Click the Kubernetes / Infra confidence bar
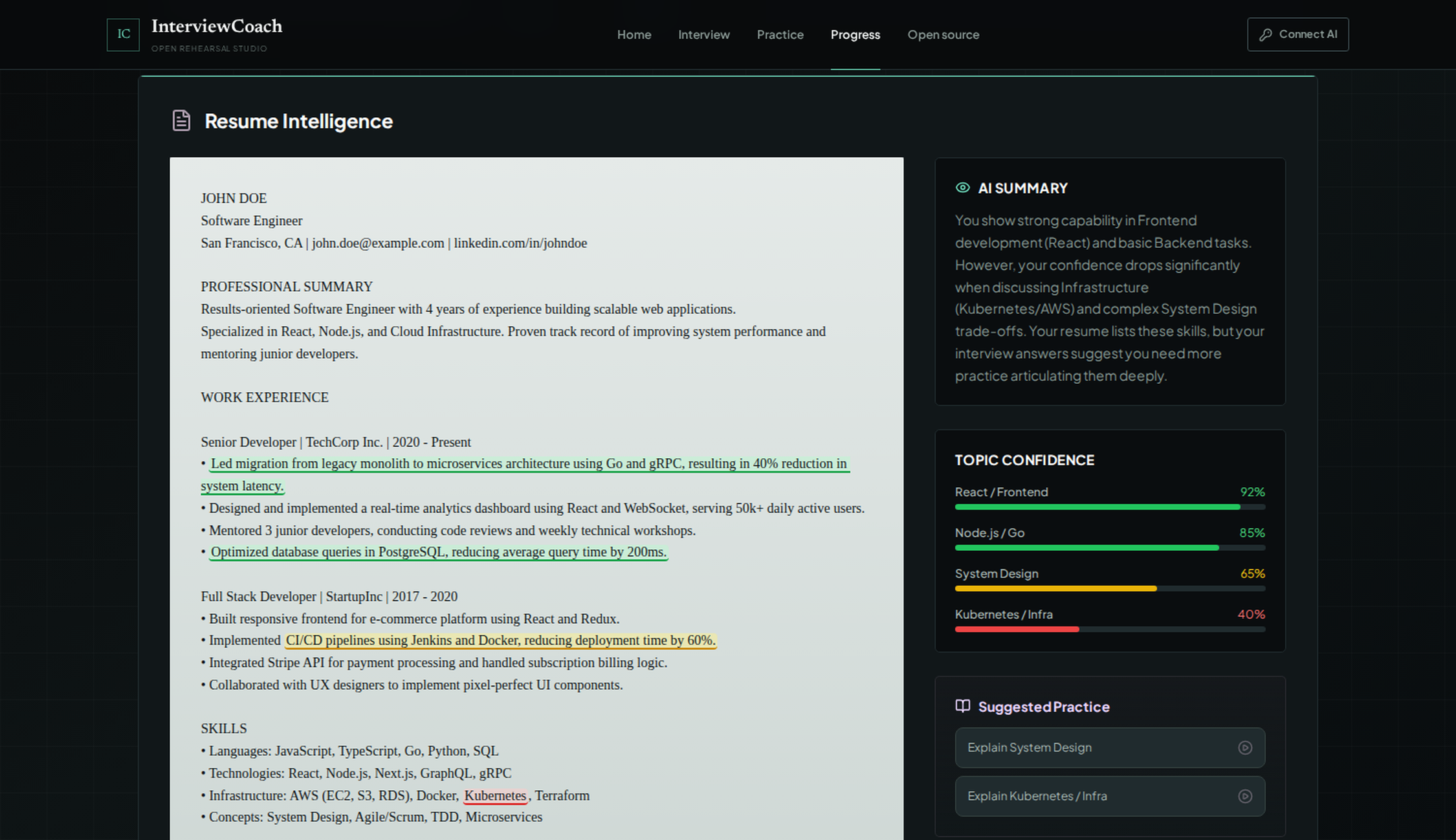The image size is (1456, 840). point(1110,630)
